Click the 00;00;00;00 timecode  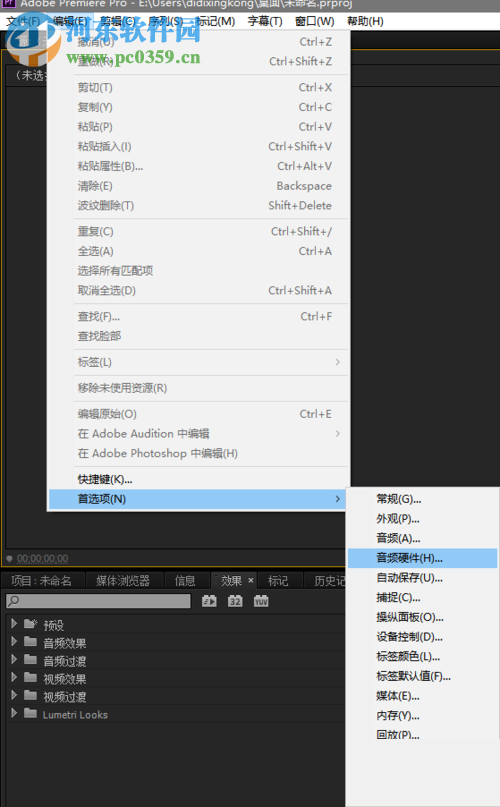(42, 558)
